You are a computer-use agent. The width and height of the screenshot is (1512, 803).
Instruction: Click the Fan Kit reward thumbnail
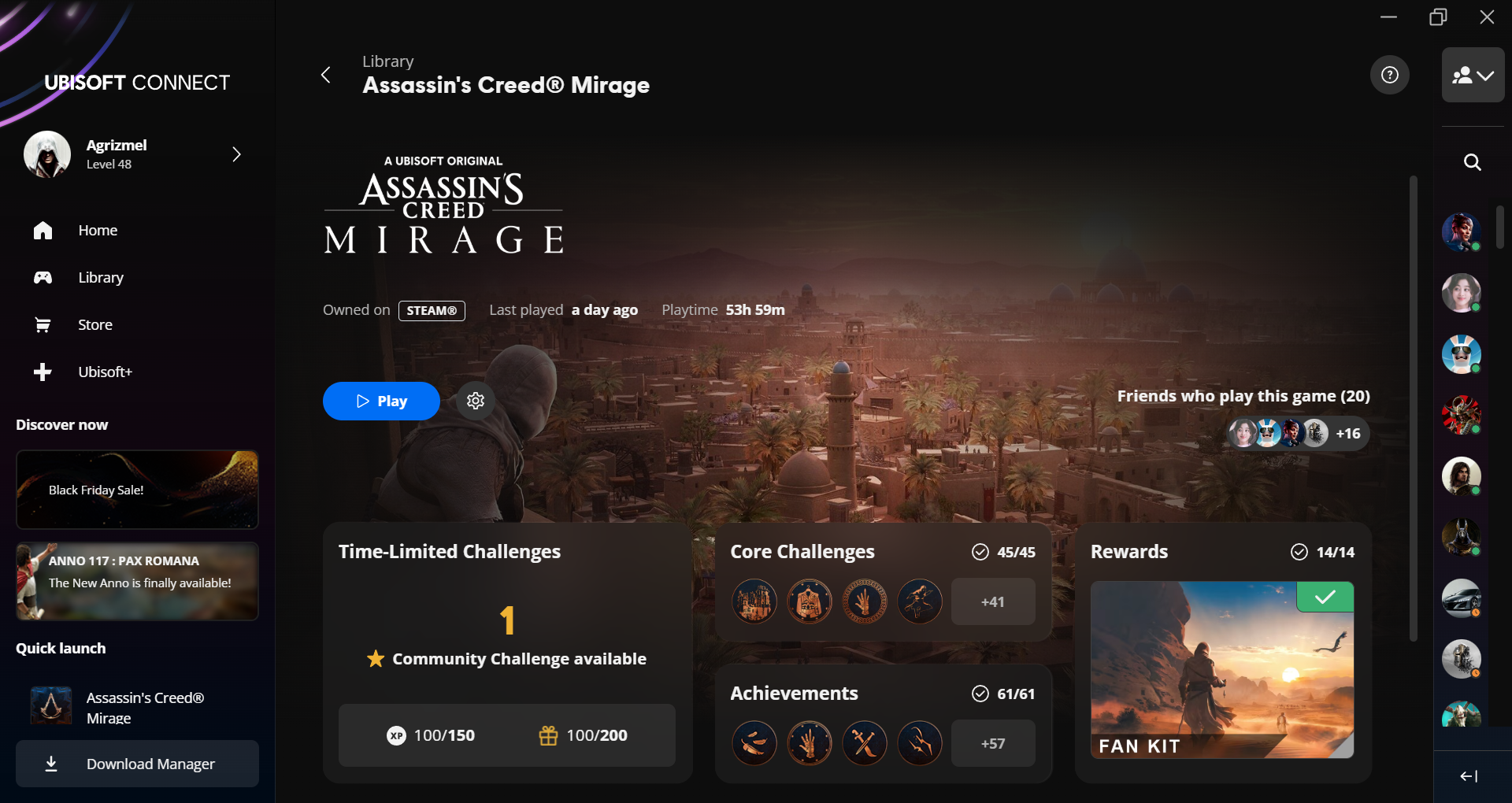click(1221, 670)
